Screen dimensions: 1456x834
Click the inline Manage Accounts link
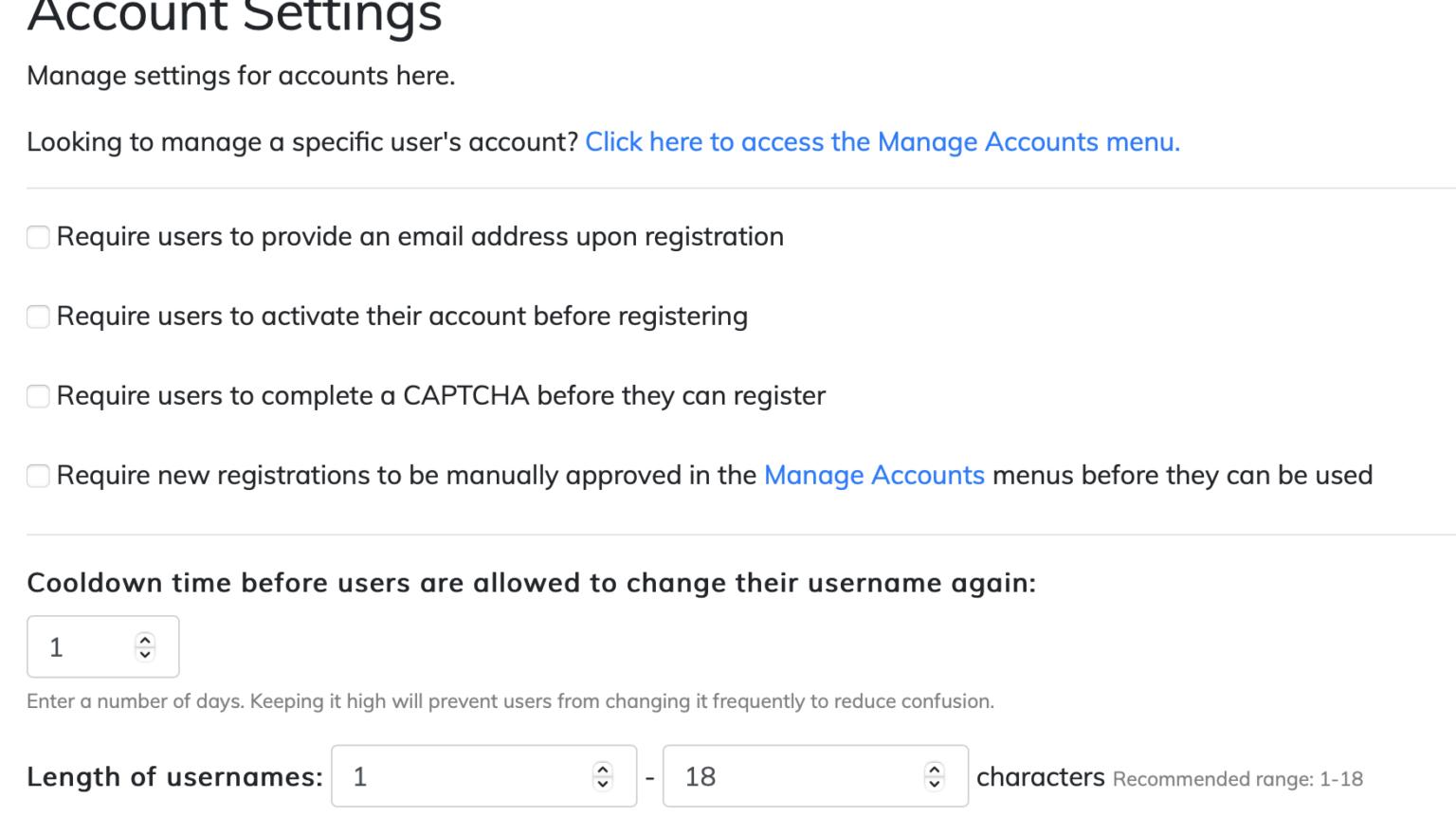pyautogui.click(x=874, y=475)
